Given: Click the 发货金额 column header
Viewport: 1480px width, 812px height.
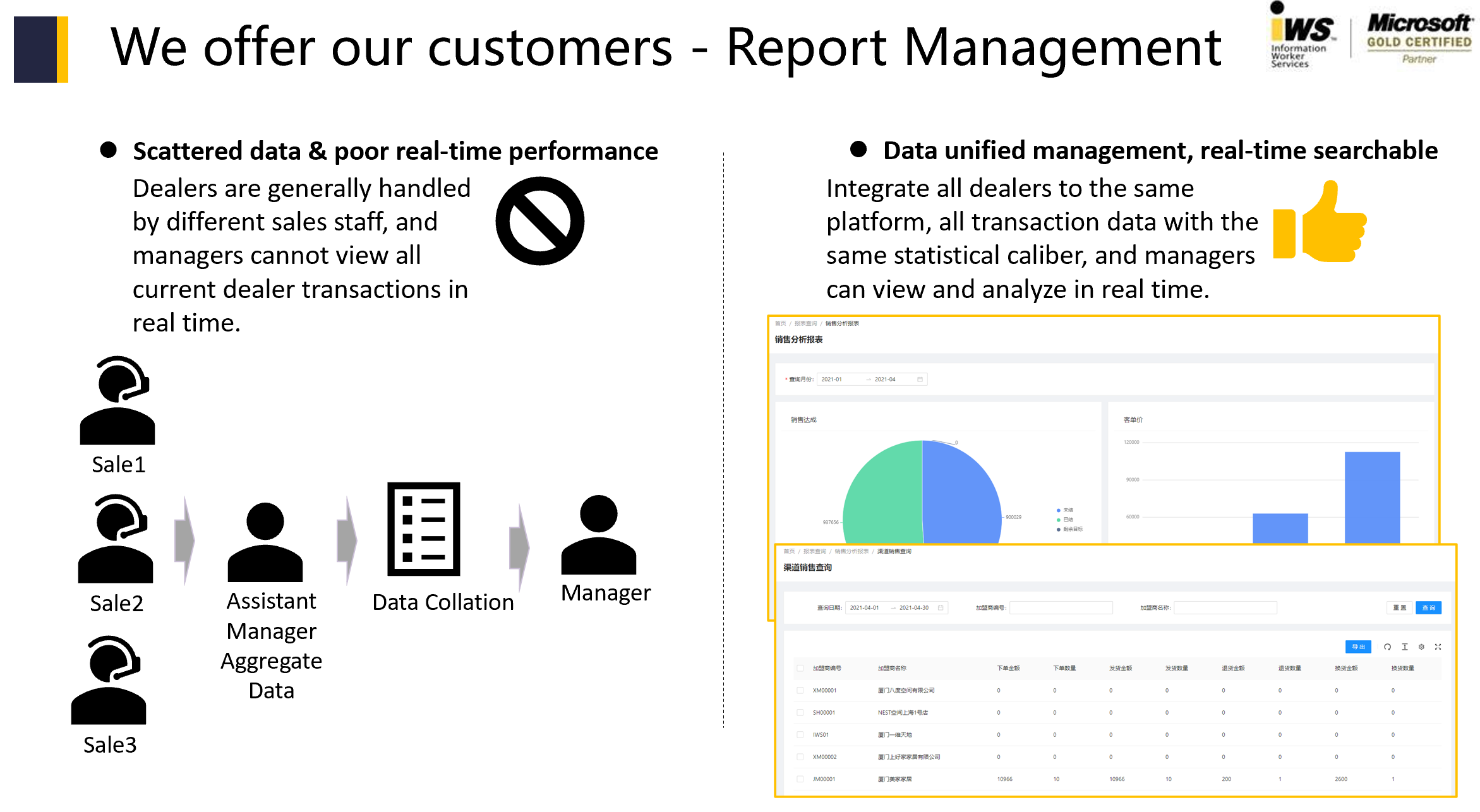Looking at the screenshot, I should click(1121, 668).
